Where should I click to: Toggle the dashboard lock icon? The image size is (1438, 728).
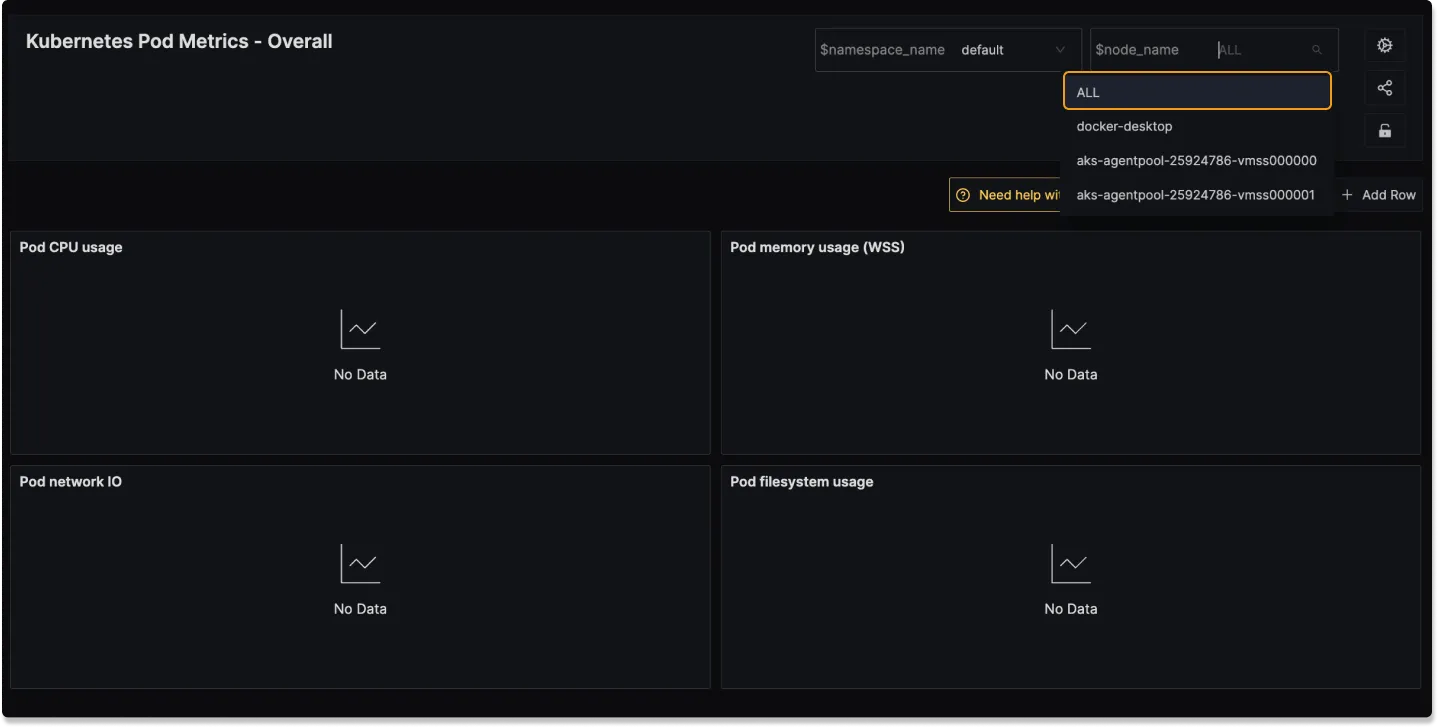point(1385,131)
